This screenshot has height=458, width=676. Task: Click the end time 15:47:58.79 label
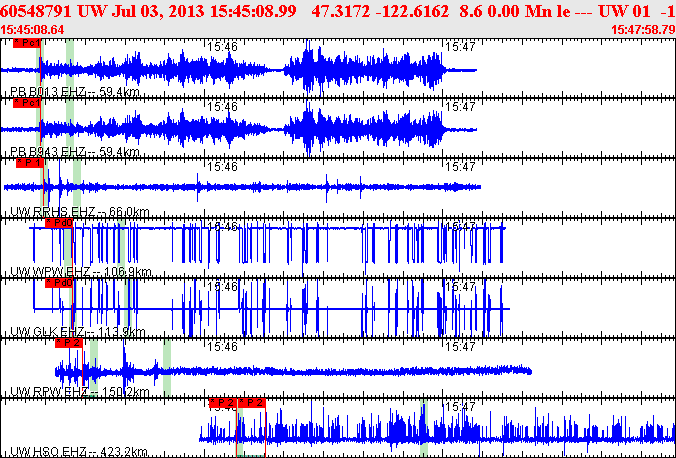[x=642, y=29]
